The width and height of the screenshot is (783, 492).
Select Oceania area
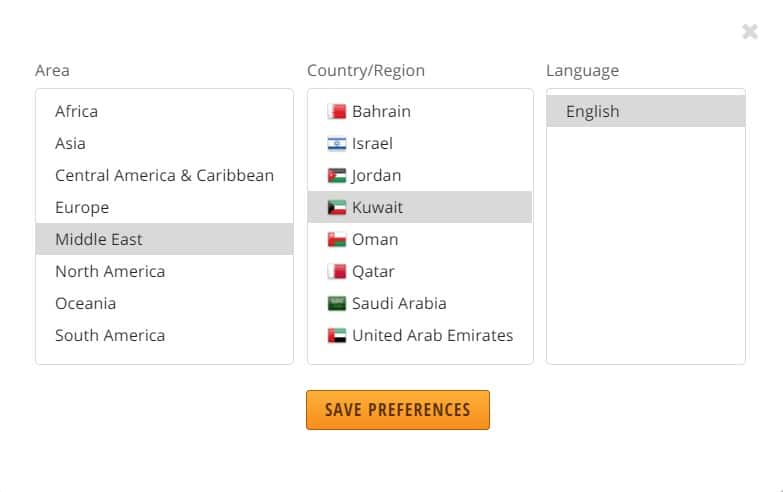pos(164,303)
